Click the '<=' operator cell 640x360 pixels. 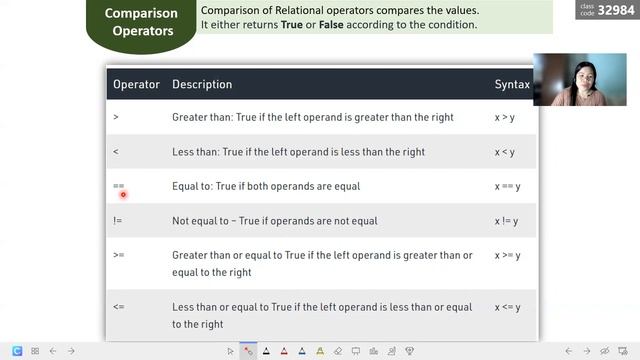(x=119, y=307)
